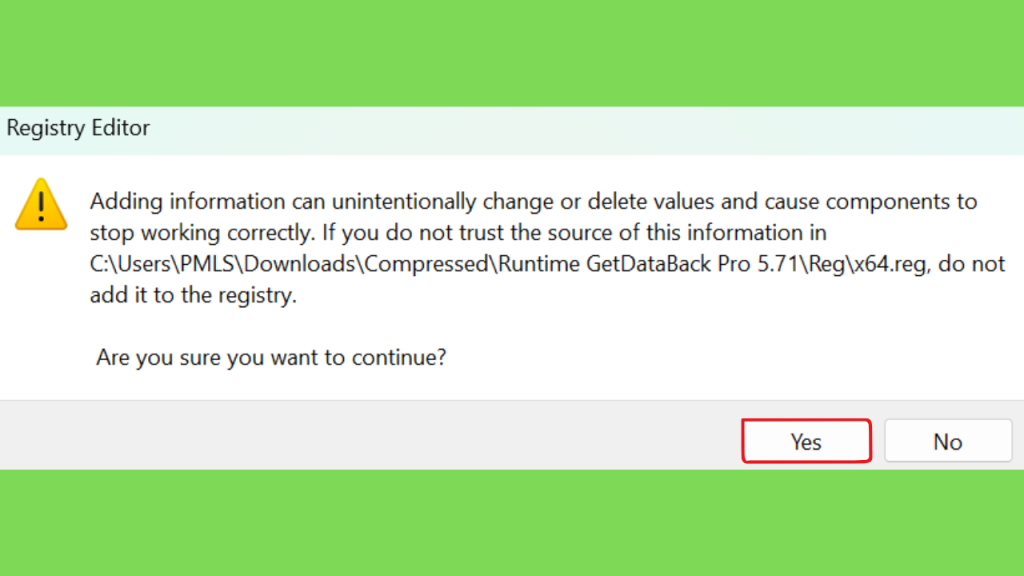Click the green background below the dialog
Screen dimensions: 1024x576
point(512,522)
